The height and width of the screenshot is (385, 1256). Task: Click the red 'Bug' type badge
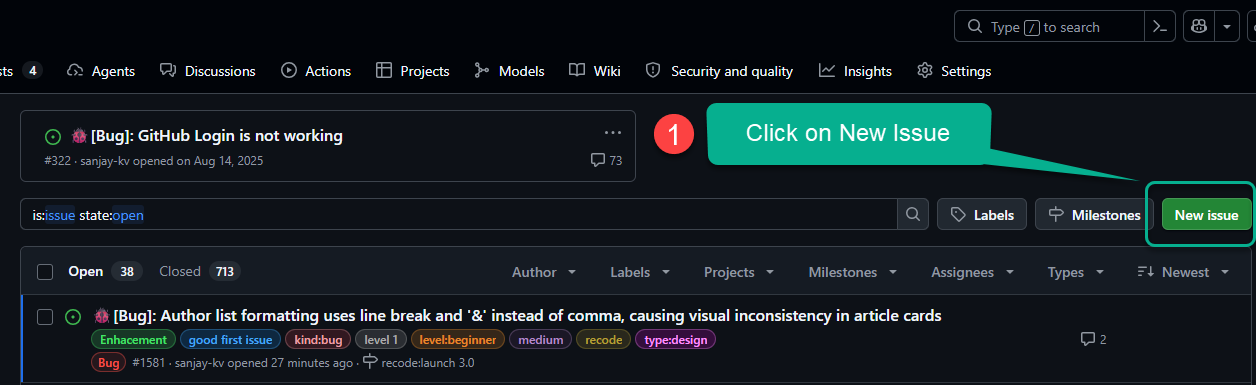108,363
